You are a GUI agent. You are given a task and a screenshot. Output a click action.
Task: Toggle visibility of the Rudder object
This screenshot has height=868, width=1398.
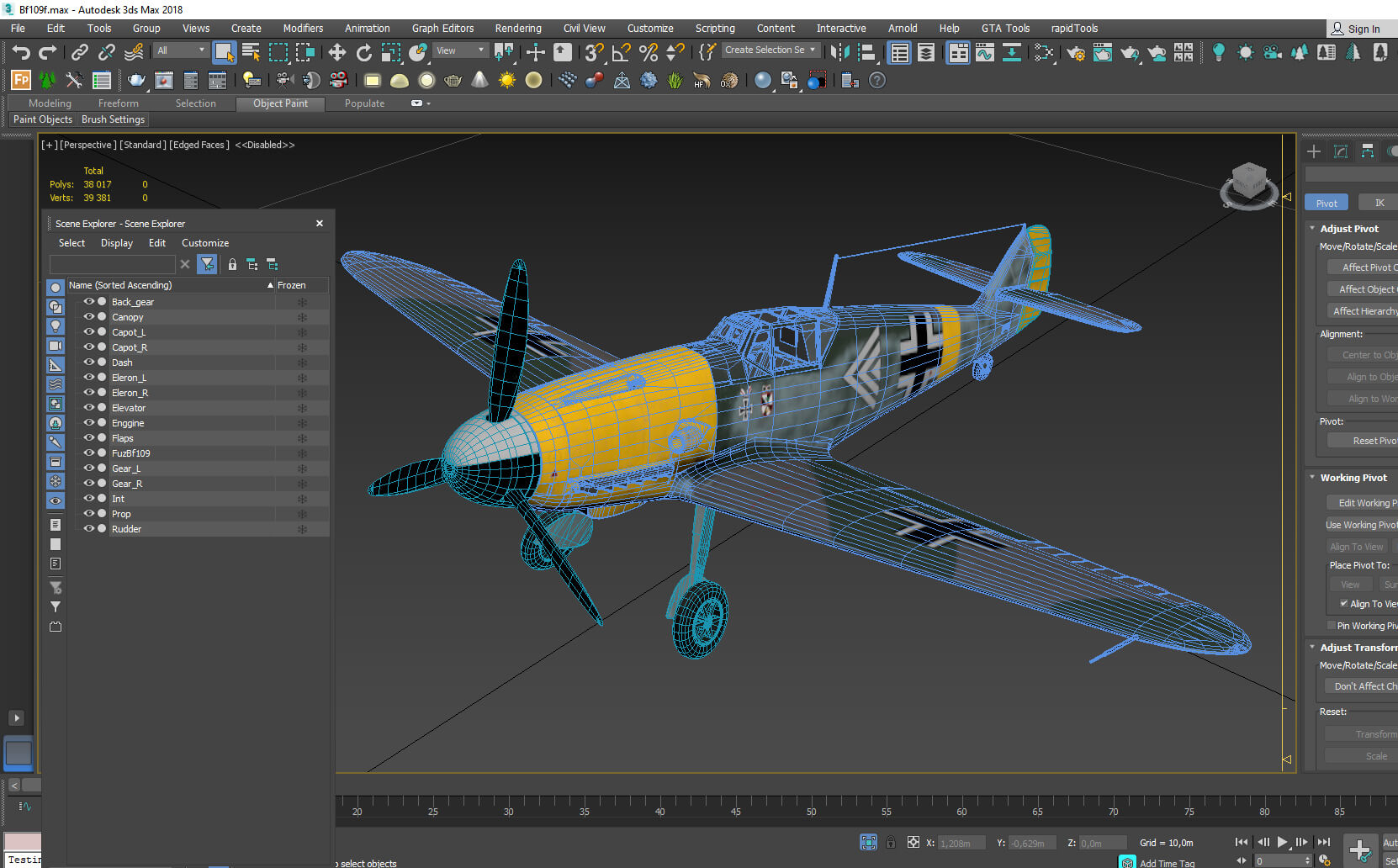coord(88,528)
